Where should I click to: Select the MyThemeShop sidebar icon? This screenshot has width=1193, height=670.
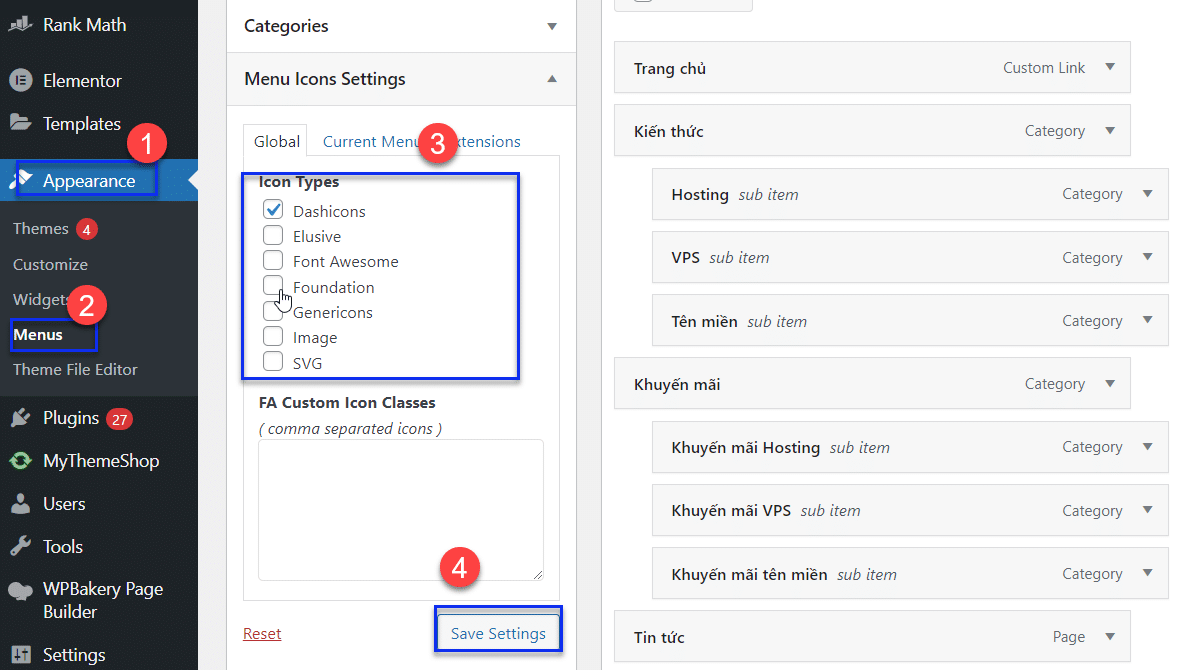coord(20,461)
